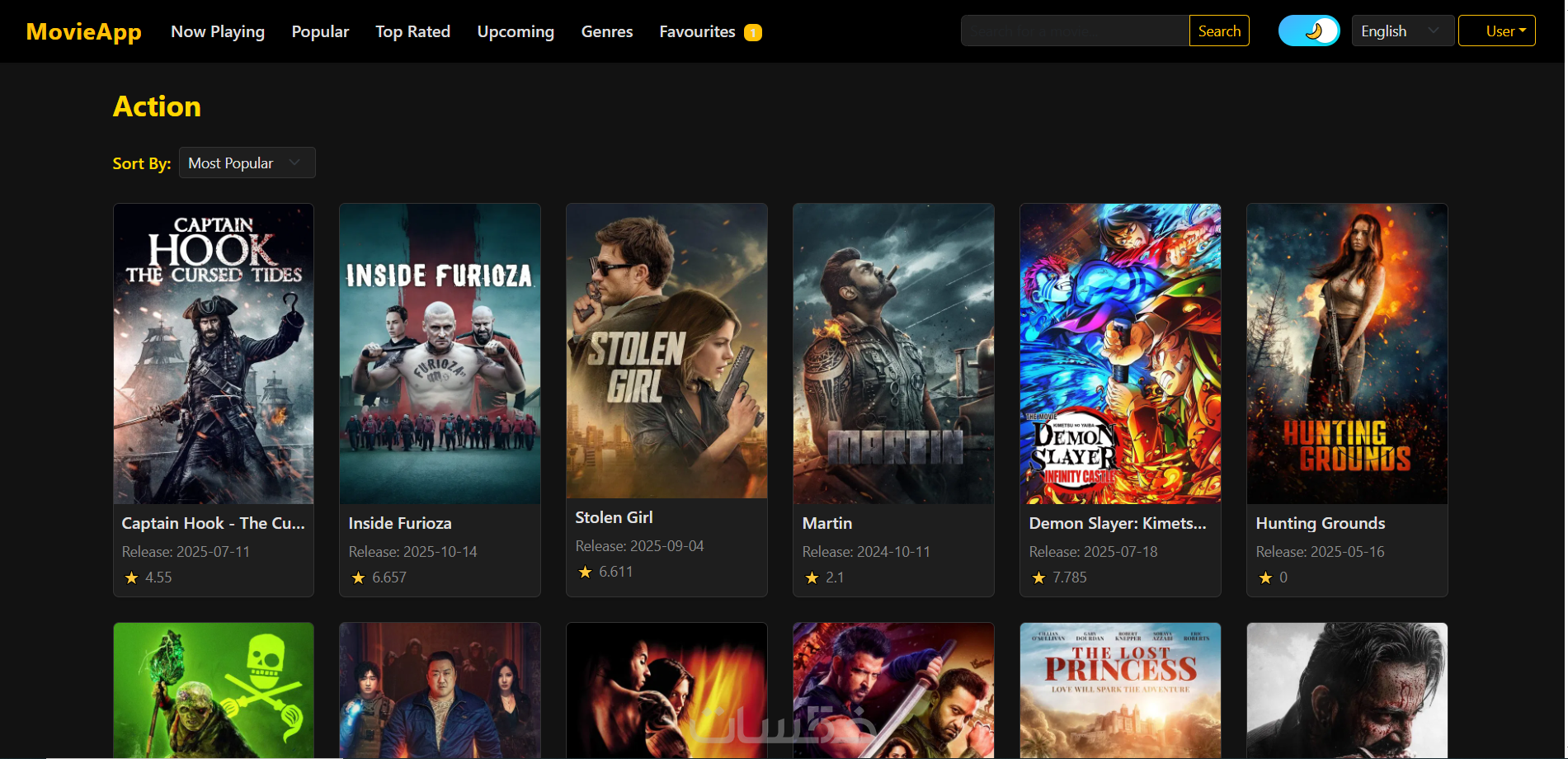The image size is (1568, 759).
Task: Click the star icon rating 6.611
Action: [585, 572]
